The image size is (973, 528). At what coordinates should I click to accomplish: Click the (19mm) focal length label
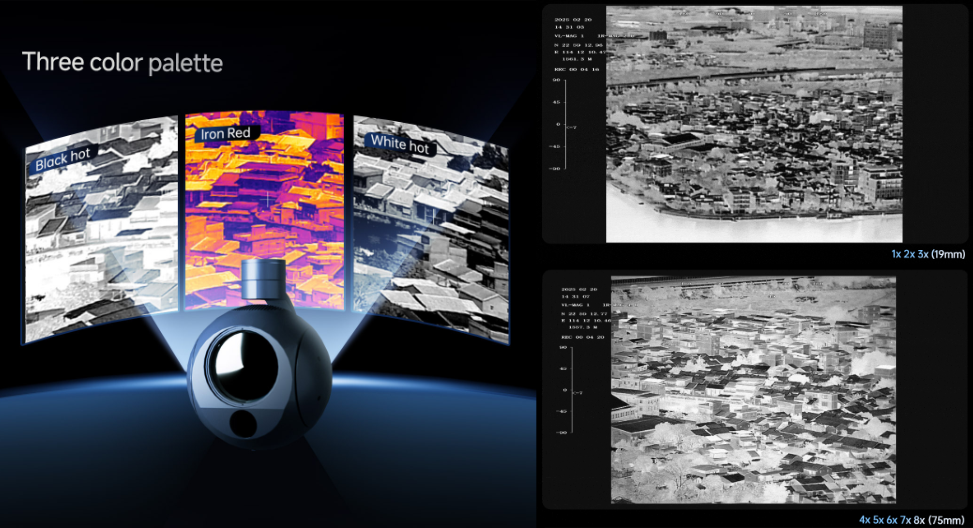coord(948,255)
